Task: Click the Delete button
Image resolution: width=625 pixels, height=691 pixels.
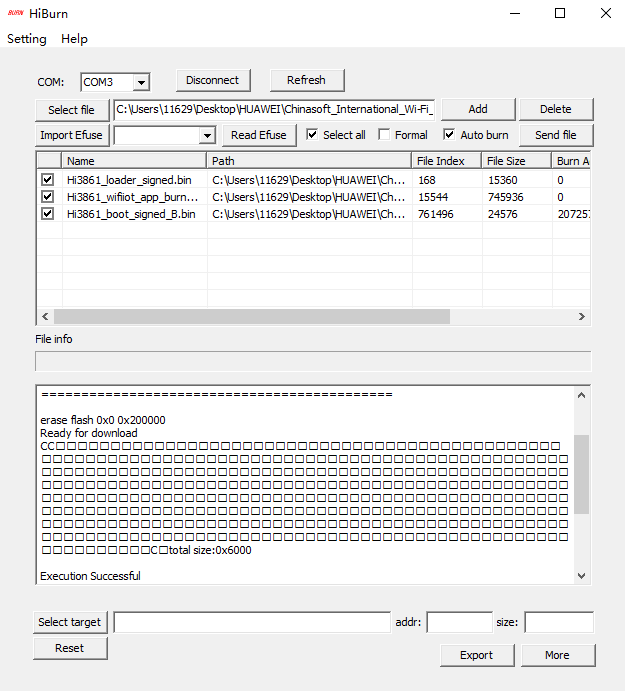Action: (556, 109)
